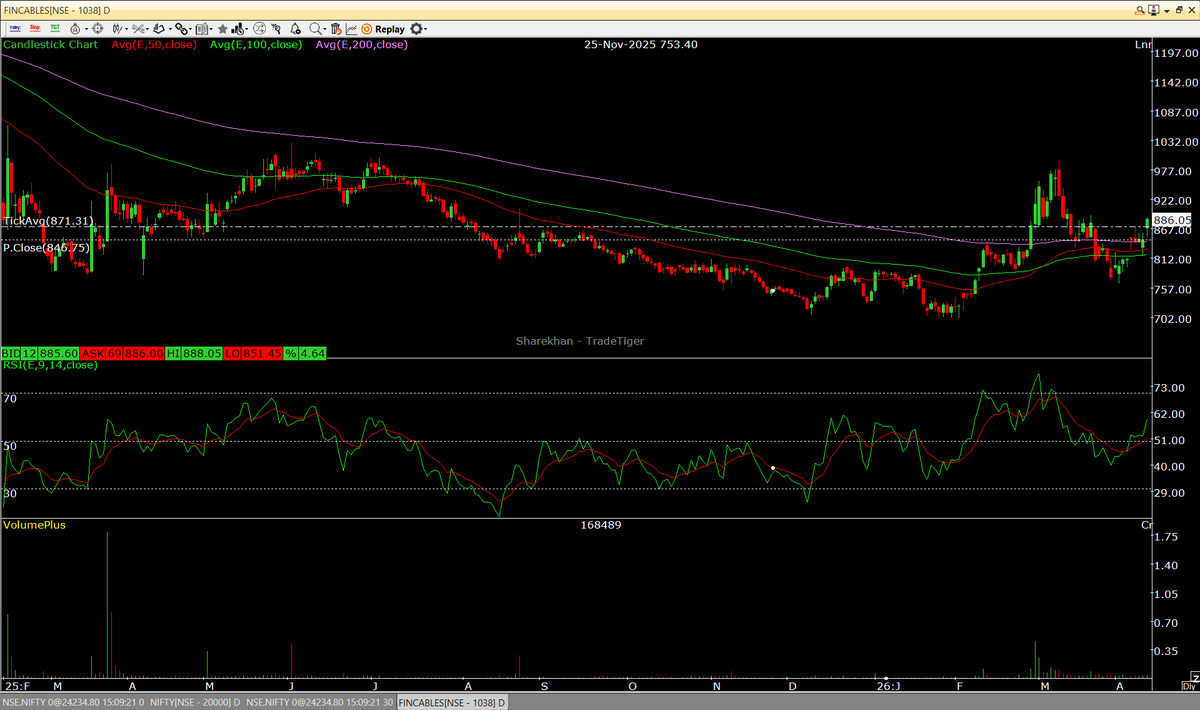Click the magnifier zoom icon
The height and width of the screenshot is (710, 1200).
[x=315, y=29]
